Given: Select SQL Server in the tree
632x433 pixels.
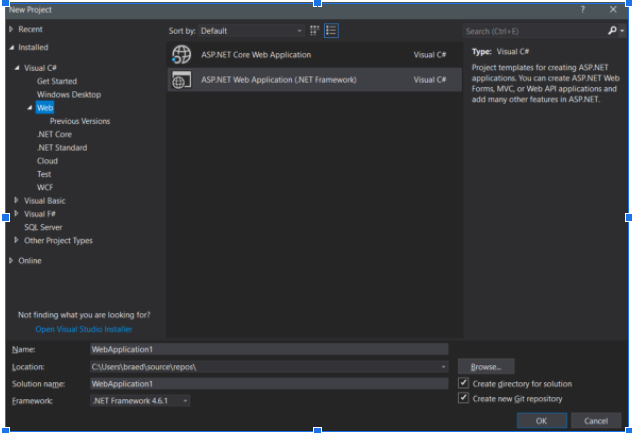Looking at the screenshot, I should click(x=43, y=227).
